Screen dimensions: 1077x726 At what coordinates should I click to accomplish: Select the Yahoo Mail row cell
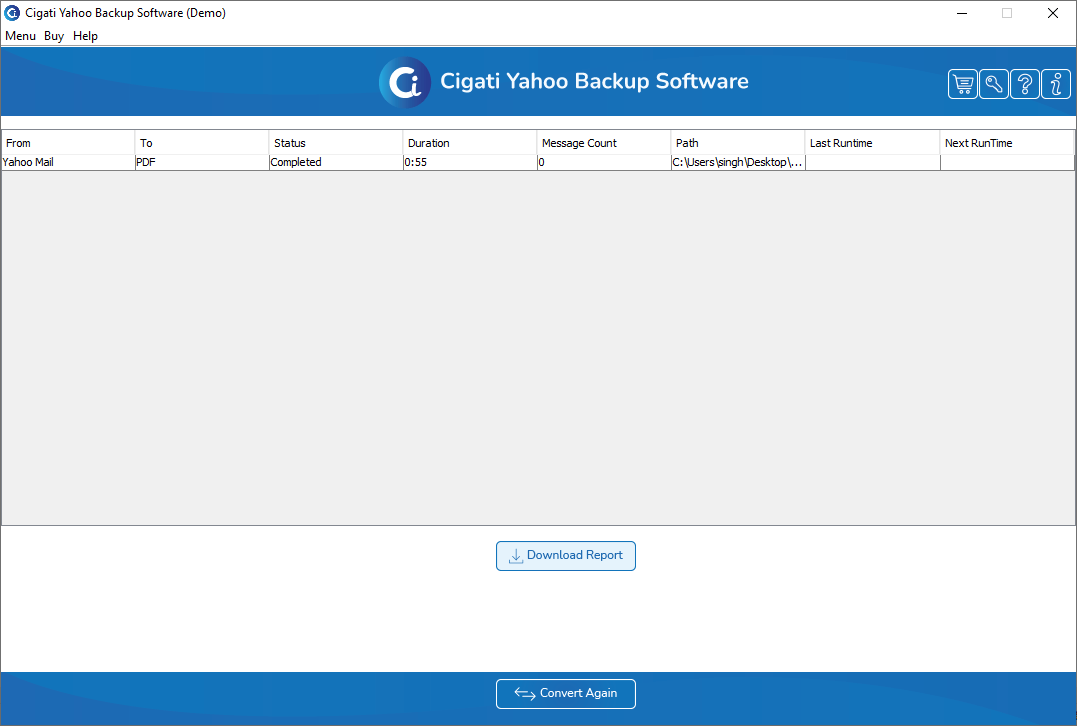coord(68,162)
